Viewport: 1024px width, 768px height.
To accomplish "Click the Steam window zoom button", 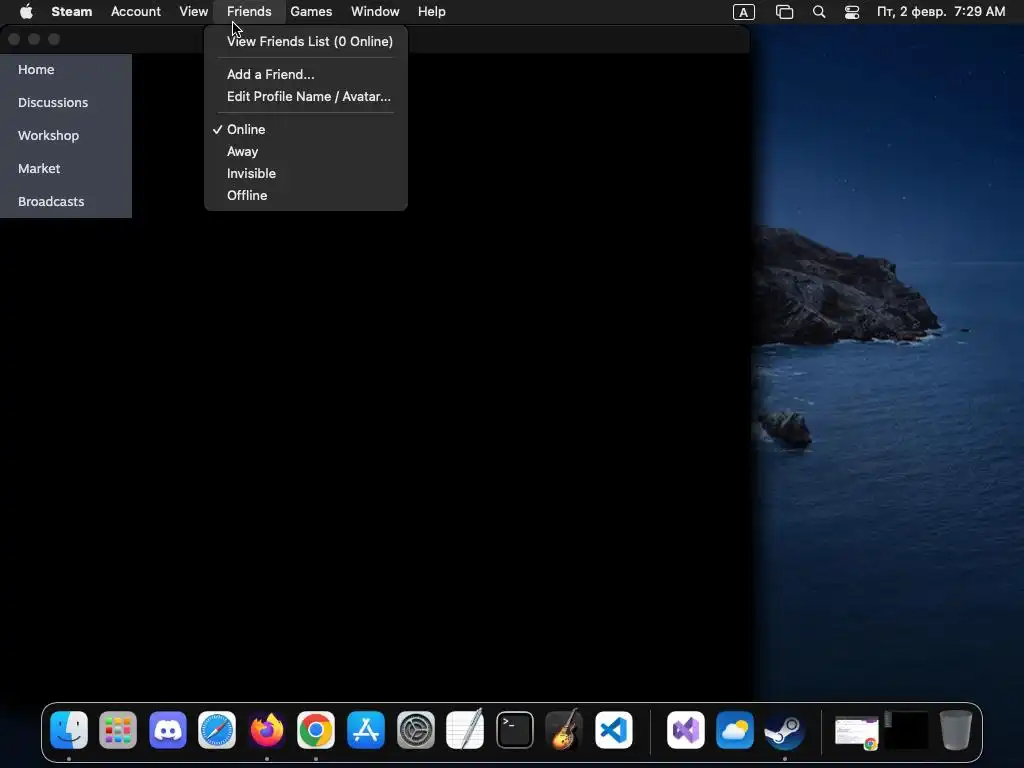I will [x=54, y=39].
